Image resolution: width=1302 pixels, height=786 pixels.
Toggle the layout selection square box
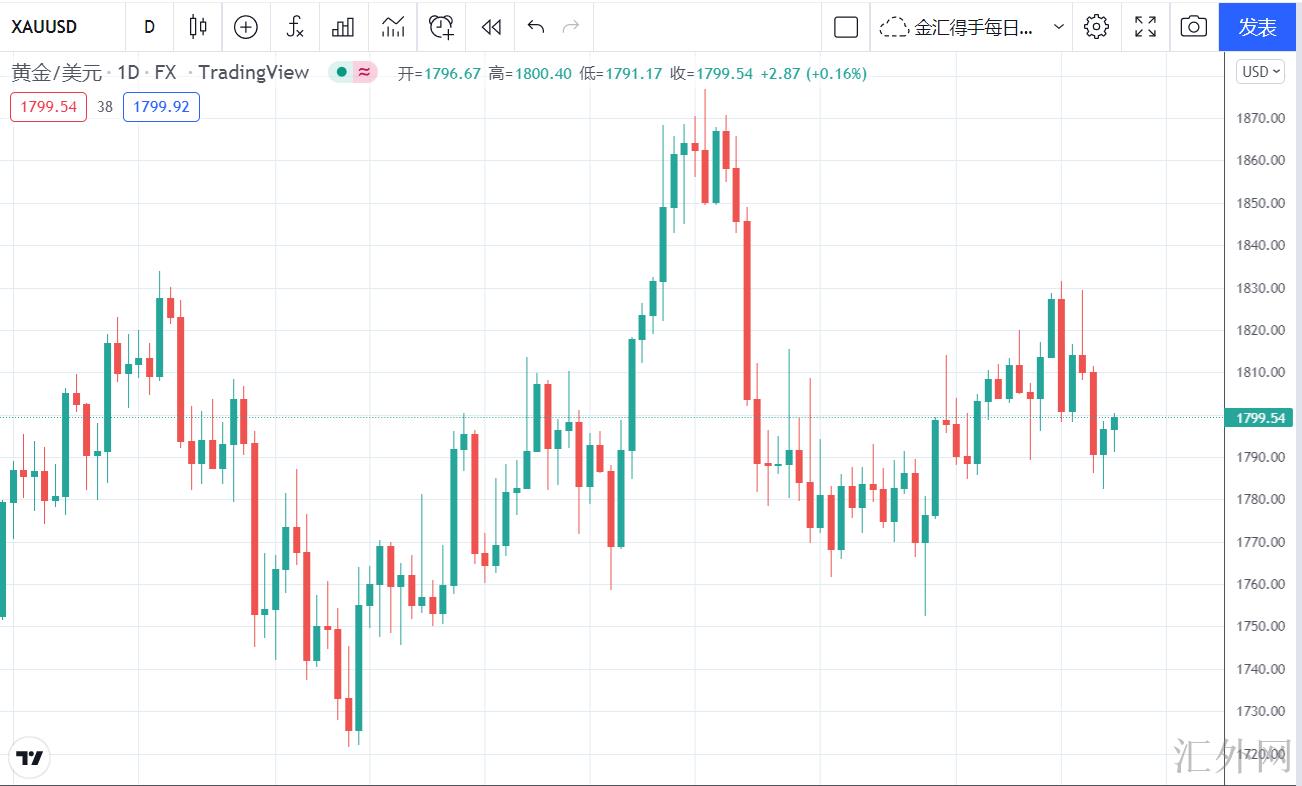point(846,27)
